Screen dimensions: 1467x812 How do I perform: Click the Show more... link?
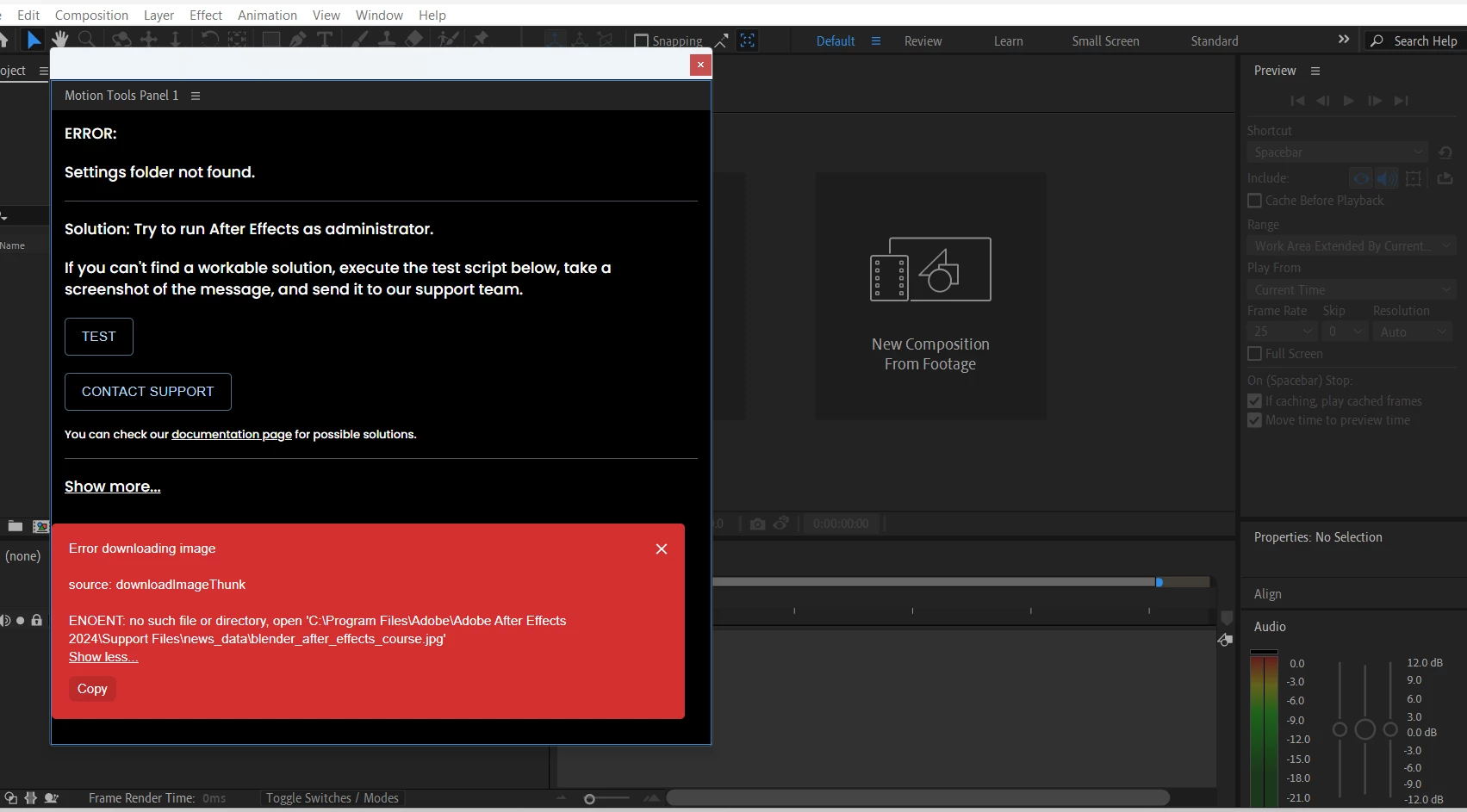(x=113, y=487)
